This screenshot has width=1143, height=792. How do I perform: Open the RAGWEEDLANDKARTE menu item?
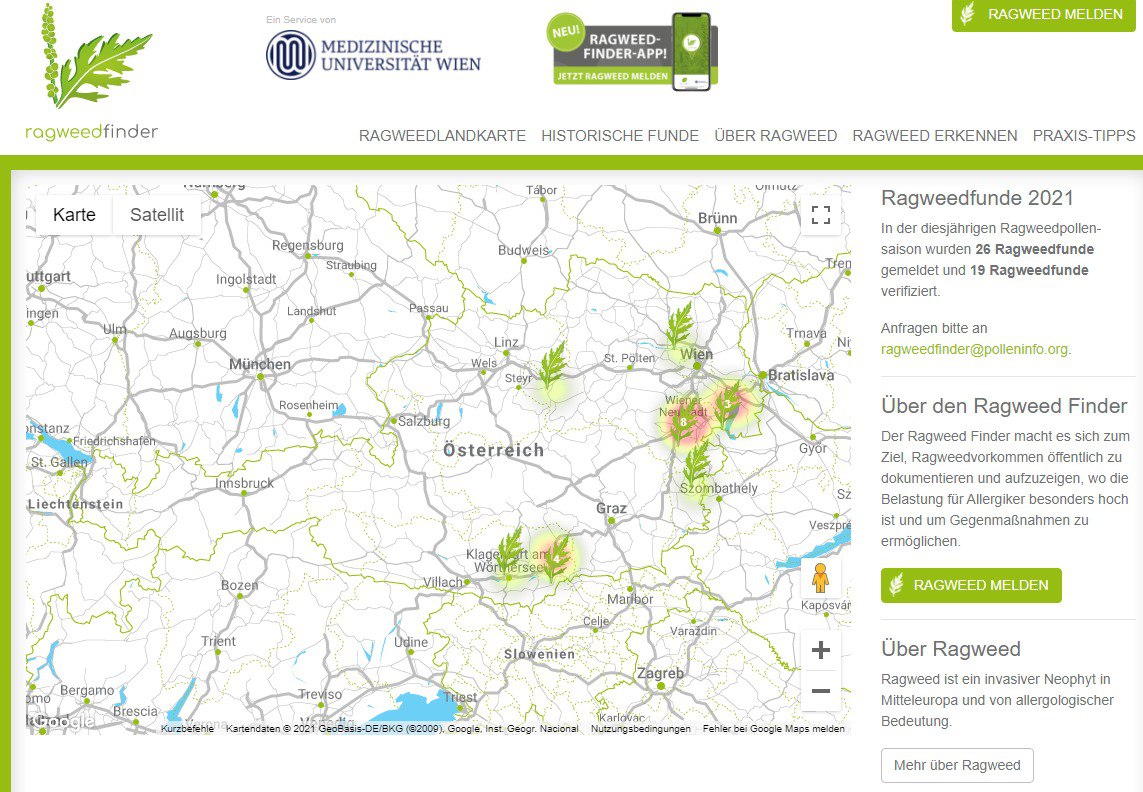pyautogui.click(x=442, y=136)
